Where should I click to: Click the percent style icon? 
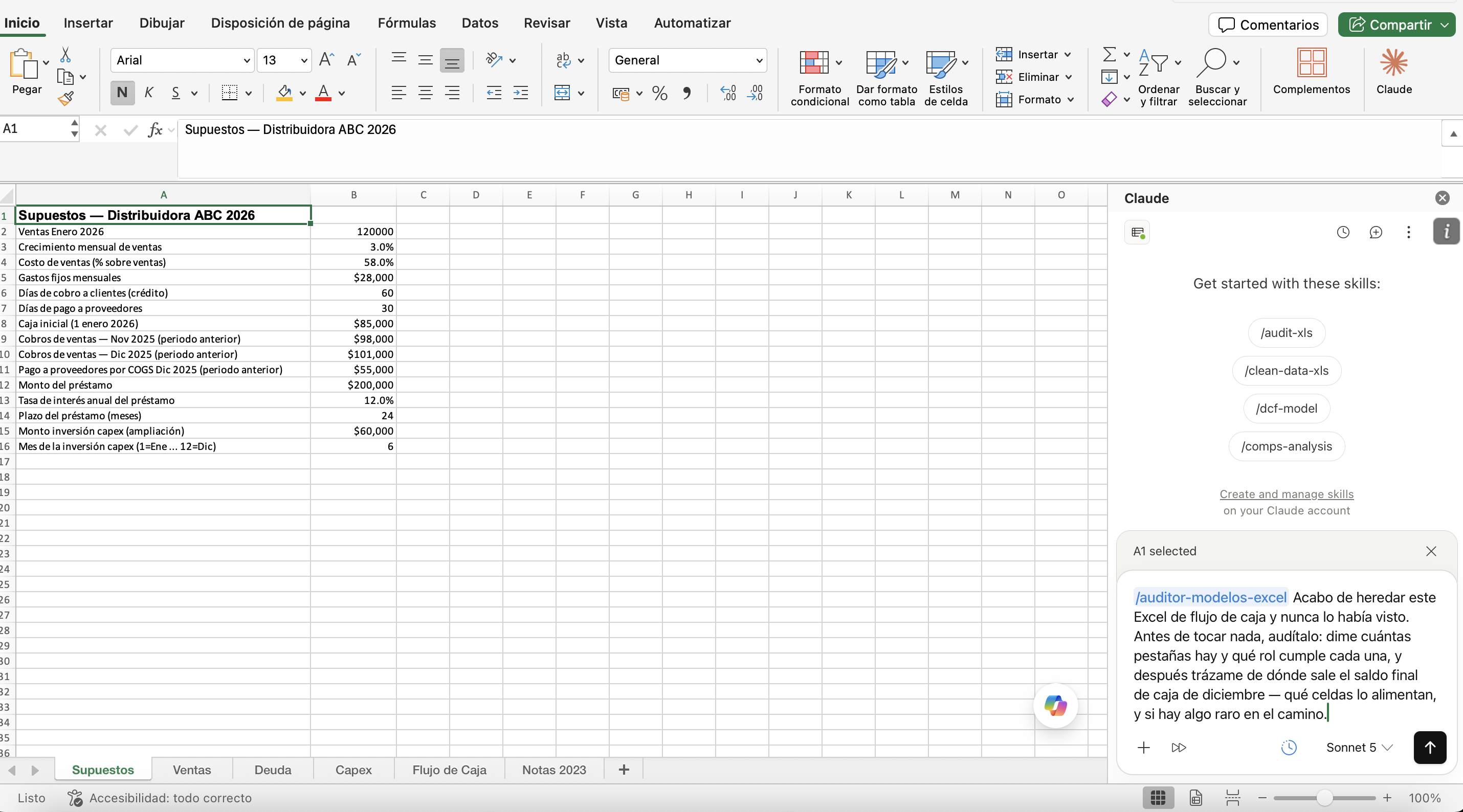click(659, 93)
